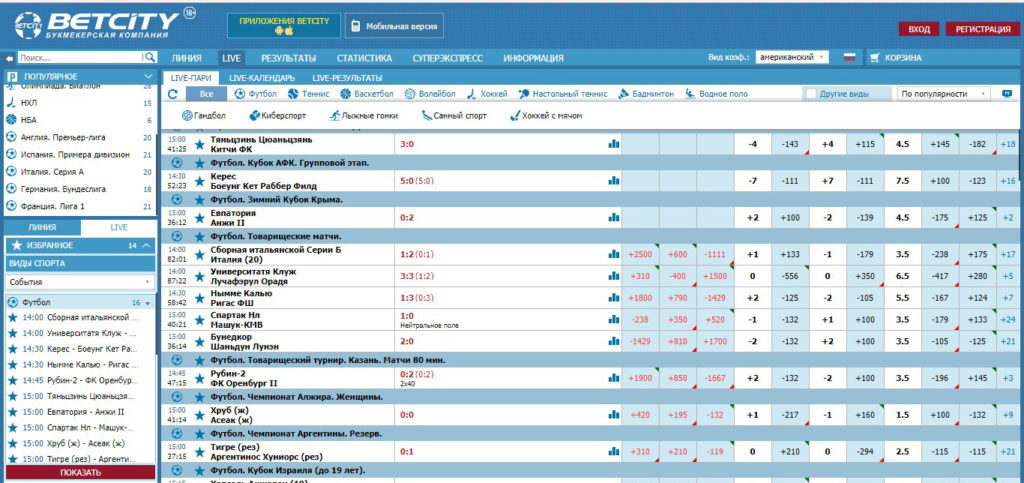
Task: Switch to the LIVE-КАЛЕНДАРЬ tab
Action: 261,78
